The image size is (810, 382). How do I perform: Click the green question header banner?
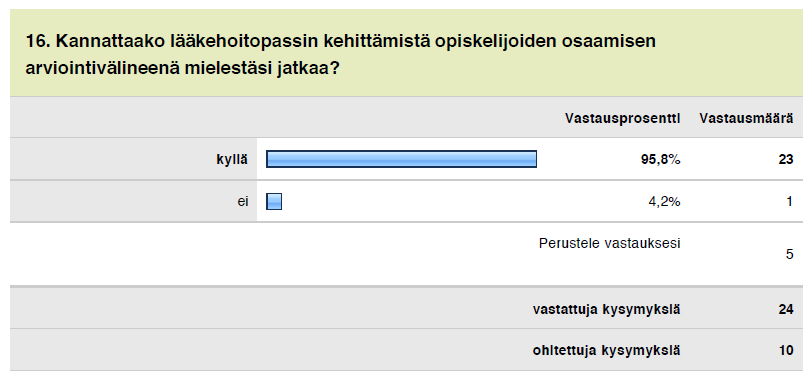tap(406, 53)
